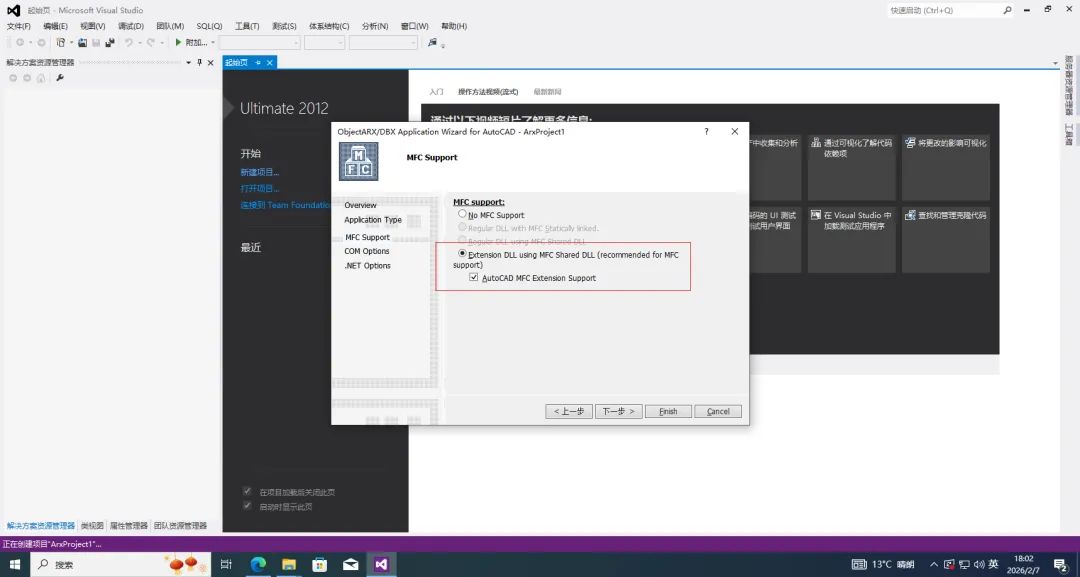The image size is (1080, 577).
Task: Open File Explorer from the taskbar
Action: pyautogui.click(x=289, y=565)
